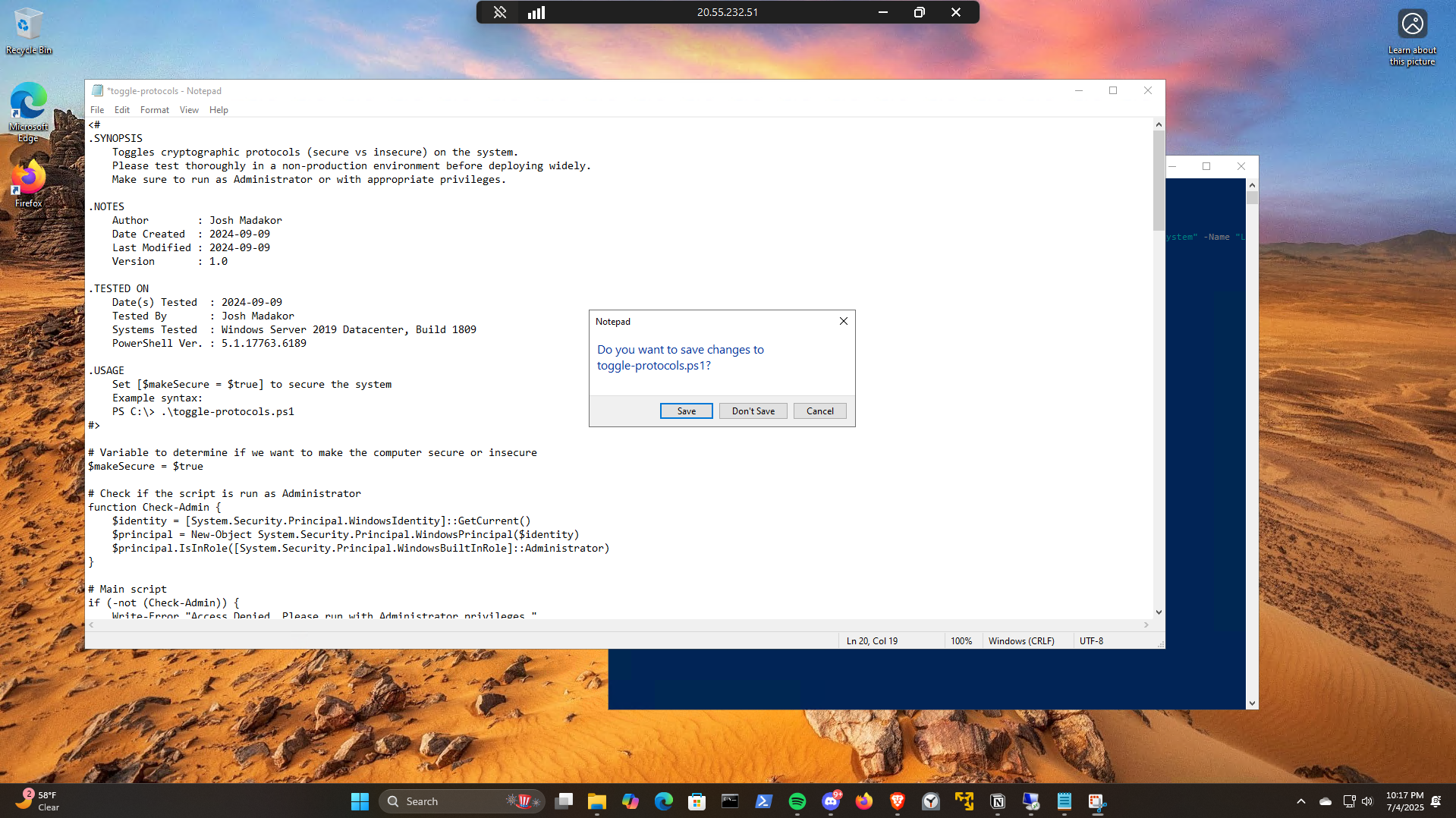
Task: Launch the Brave browser from taskbar
Action: [x=897, y=801]
